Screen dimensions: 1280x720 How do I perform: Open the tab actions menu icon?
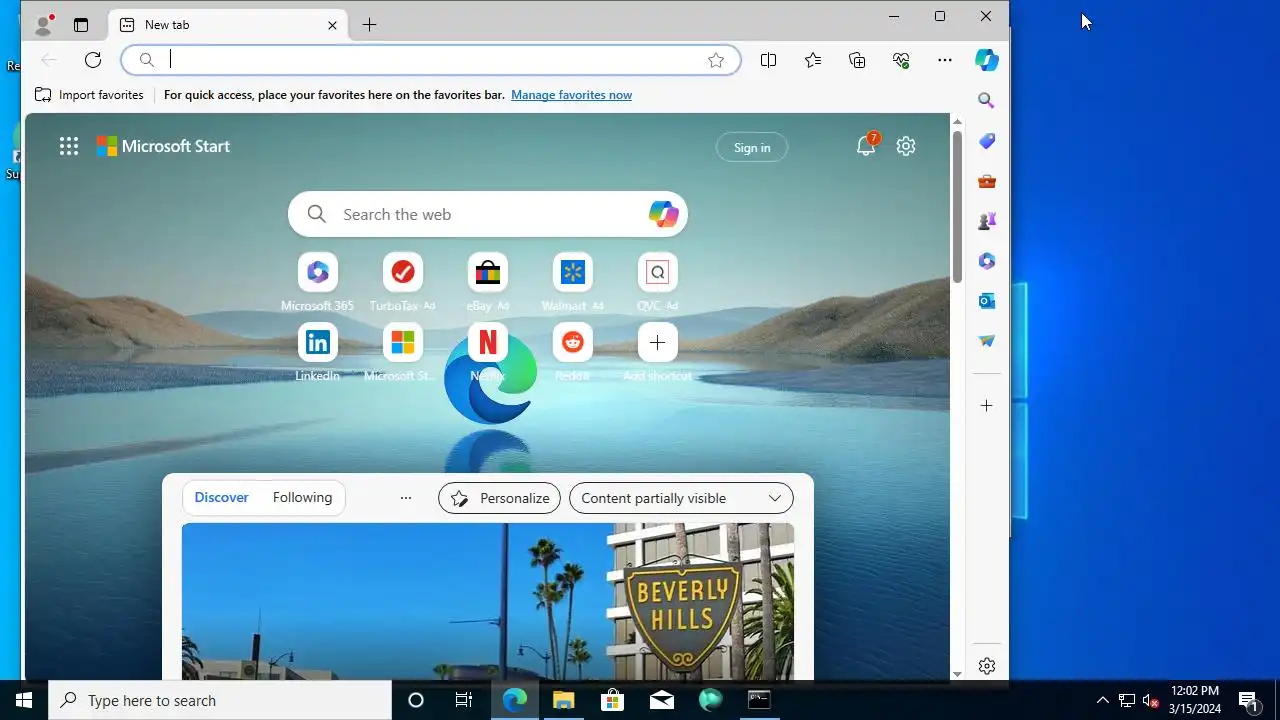click(81, 25)
